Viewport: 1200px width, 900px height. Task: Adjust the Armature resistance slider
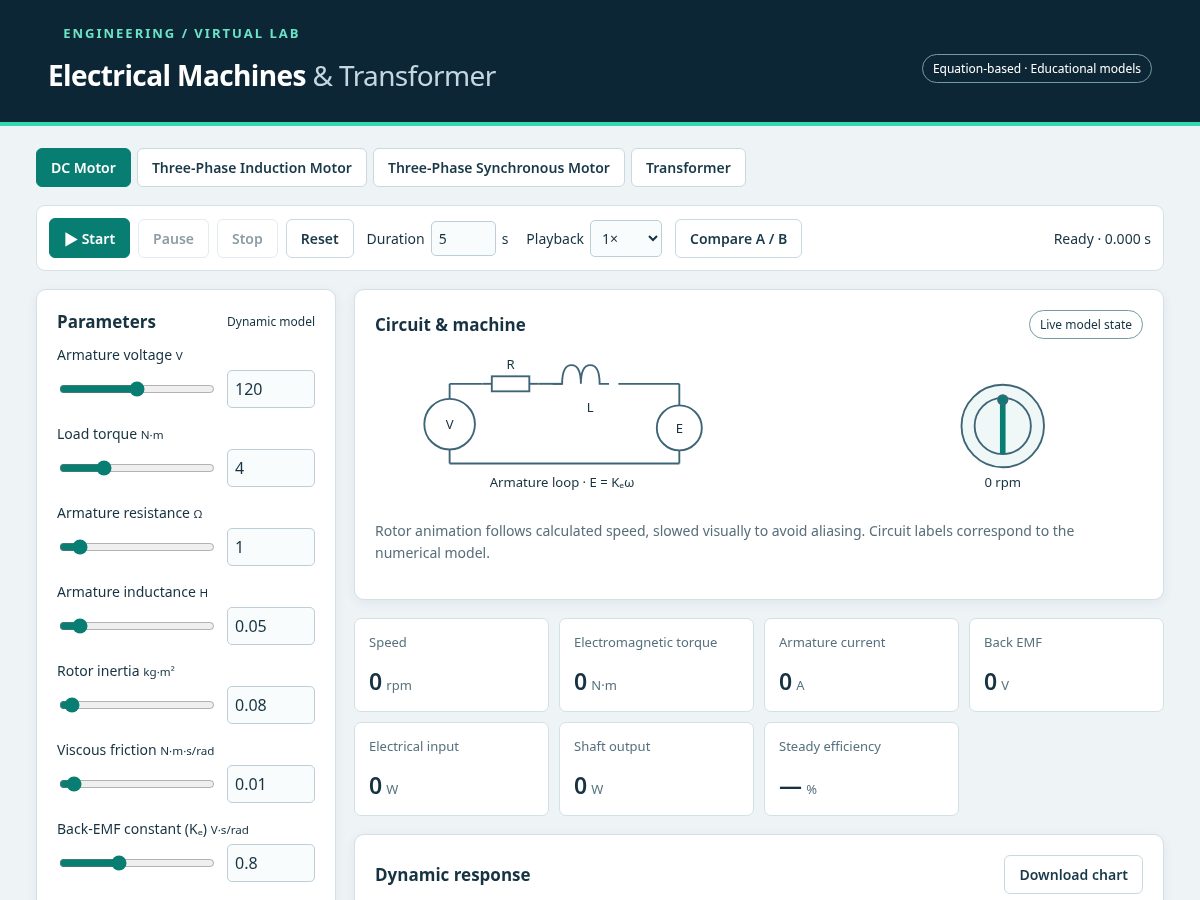coord(137,547)
